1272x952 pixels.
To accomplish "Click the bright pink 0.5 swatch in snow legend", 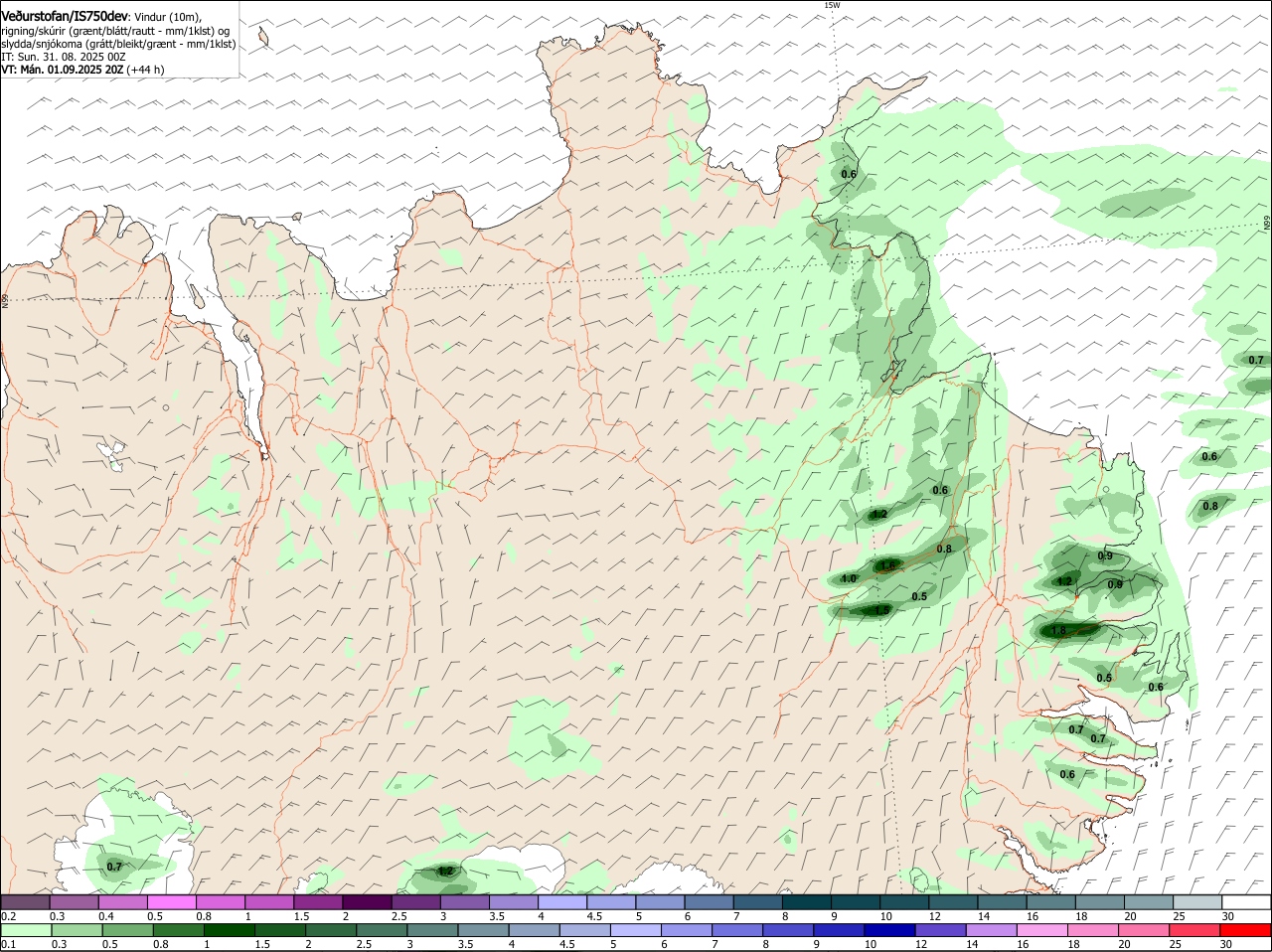I will coord(171,902).
